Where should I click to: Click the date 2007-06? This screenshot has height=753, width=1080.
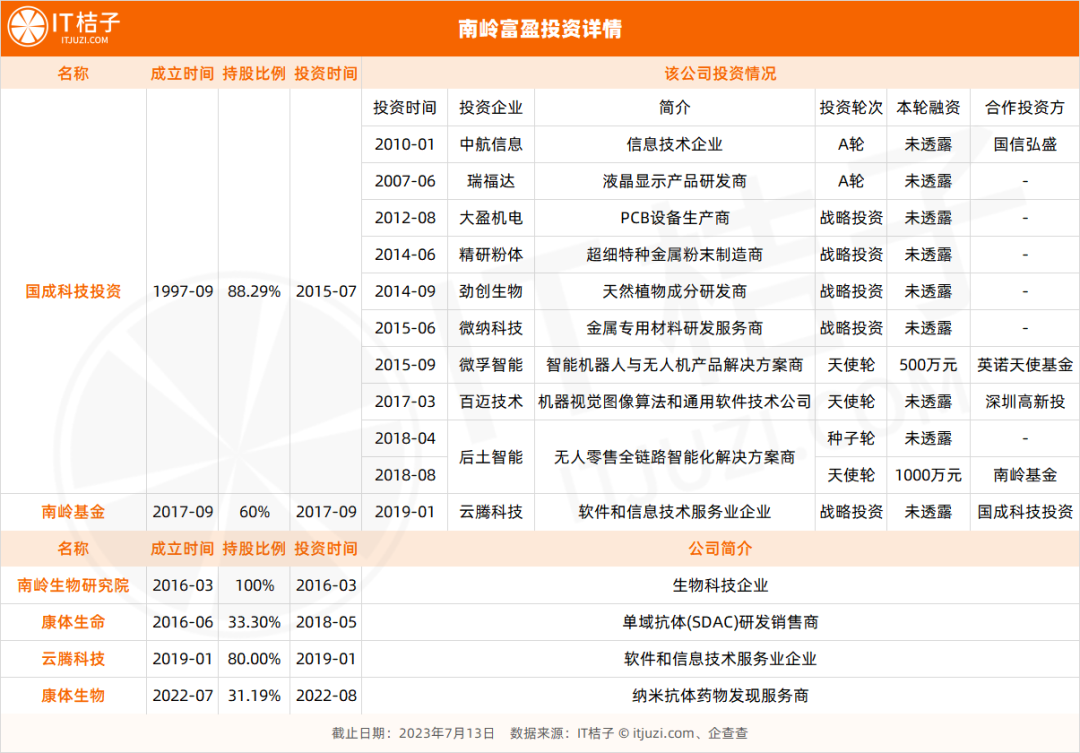click(x=405, y=181)
